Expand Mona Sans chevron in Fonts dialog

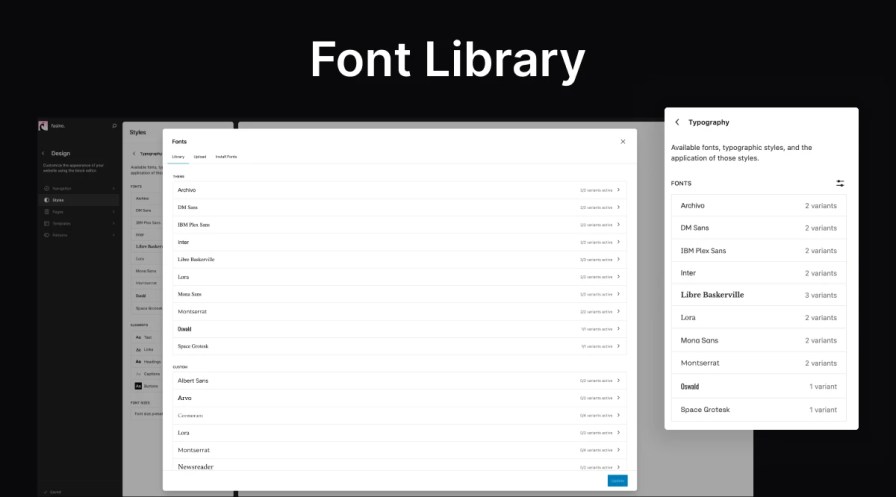618,294
